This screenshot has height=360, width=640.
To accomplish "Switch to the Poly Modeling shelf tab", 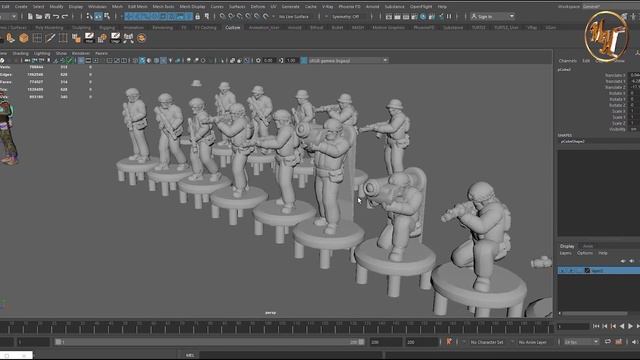I will (x=49, y=28).
